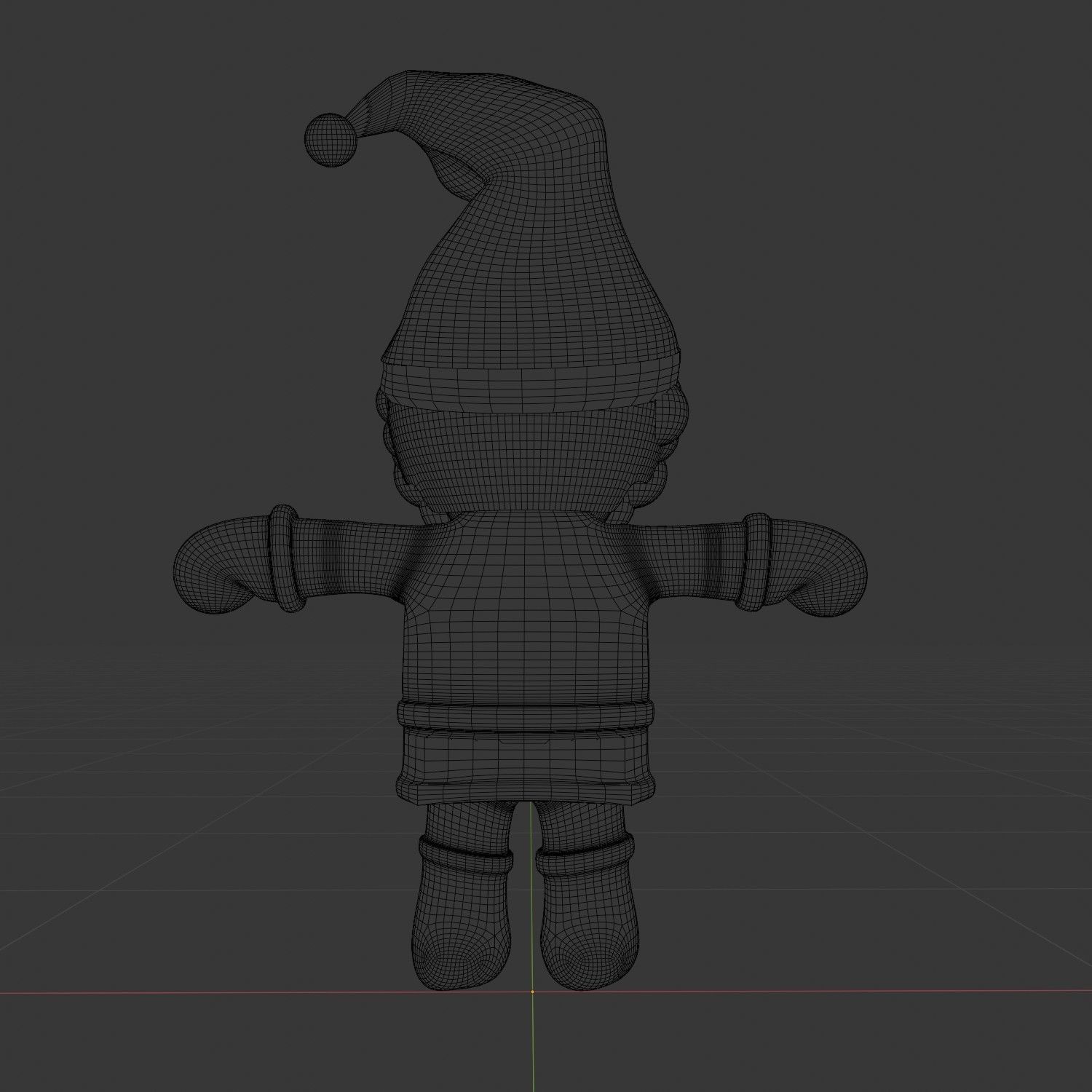
Task: Select the belt around the coat
Action: [x=524, y=717]
